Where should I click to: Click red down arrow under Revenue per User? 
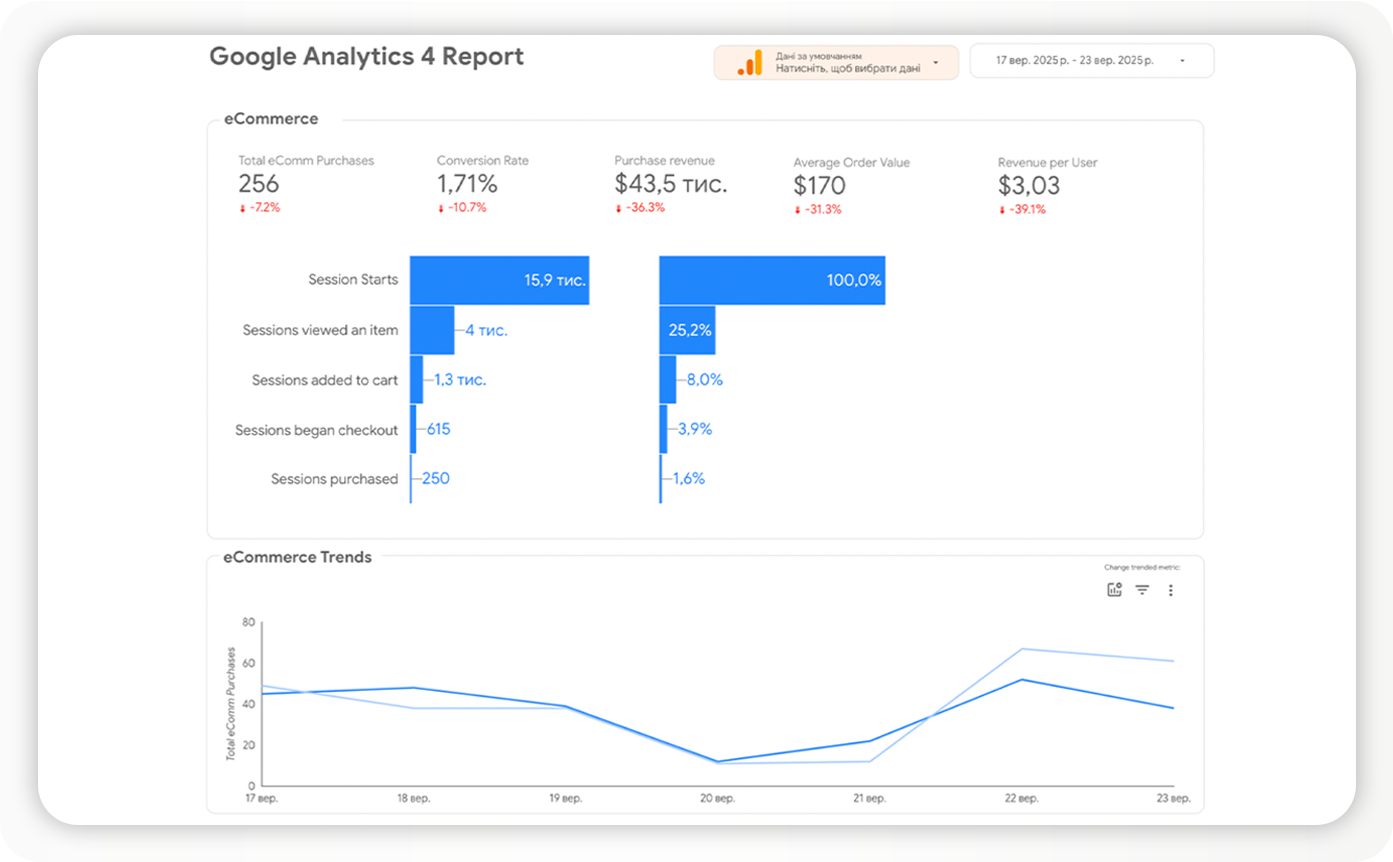1002,210
